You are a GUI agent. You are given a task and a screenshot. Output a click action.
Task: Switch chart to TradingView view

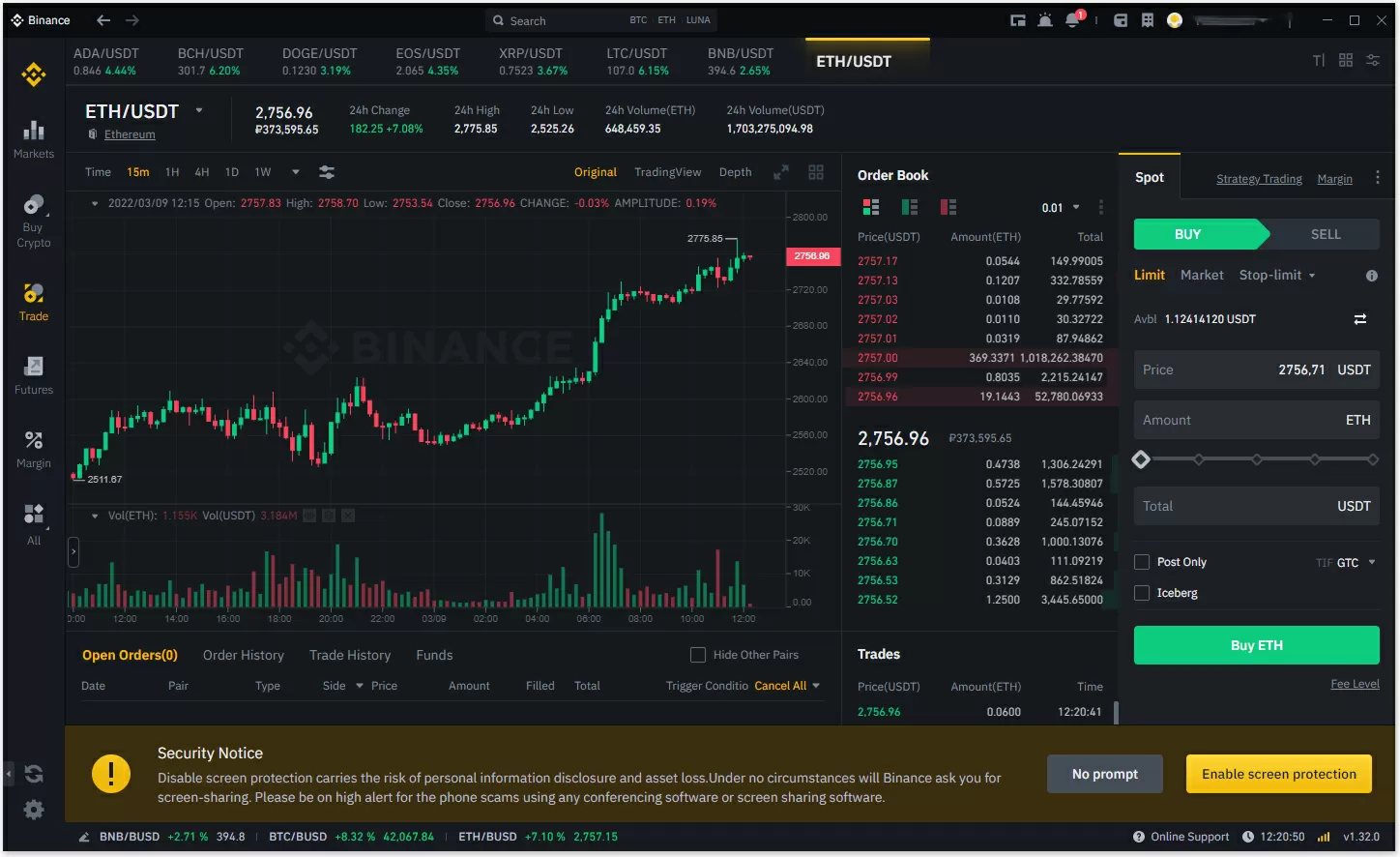coord(668,172)
